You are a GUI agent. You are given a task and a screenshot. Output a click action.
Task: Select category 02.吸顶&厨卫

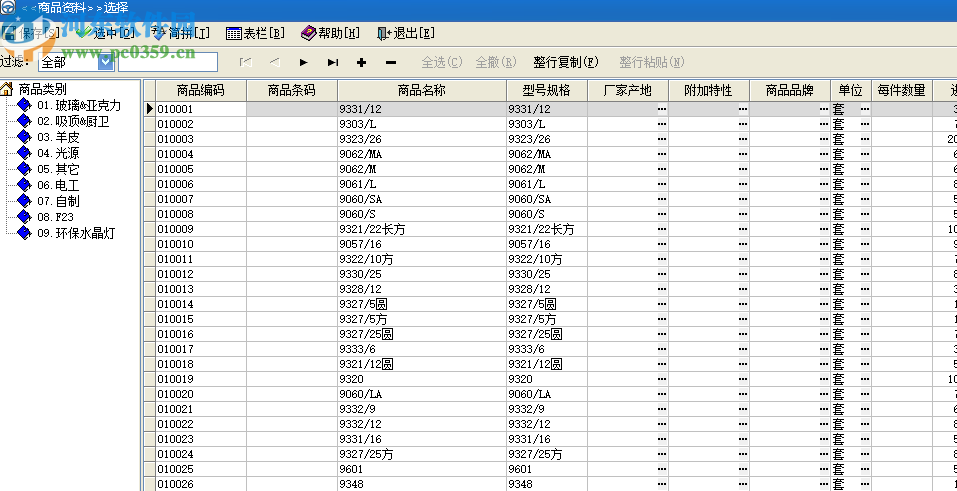73,122
